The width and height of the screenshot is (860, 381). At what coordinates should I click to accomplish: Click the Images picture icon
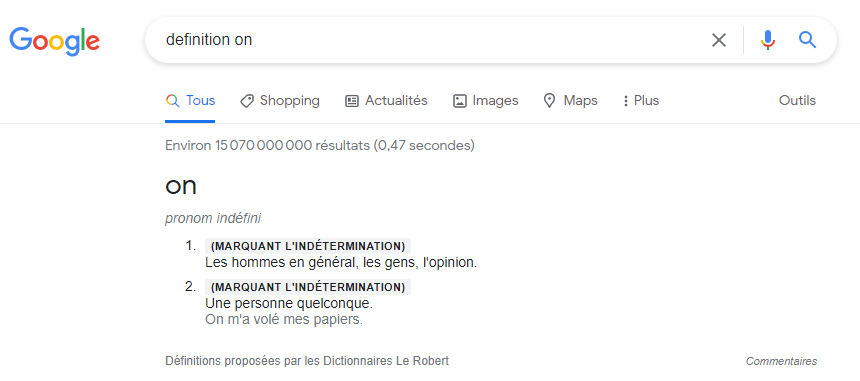(x=460, y=101)
